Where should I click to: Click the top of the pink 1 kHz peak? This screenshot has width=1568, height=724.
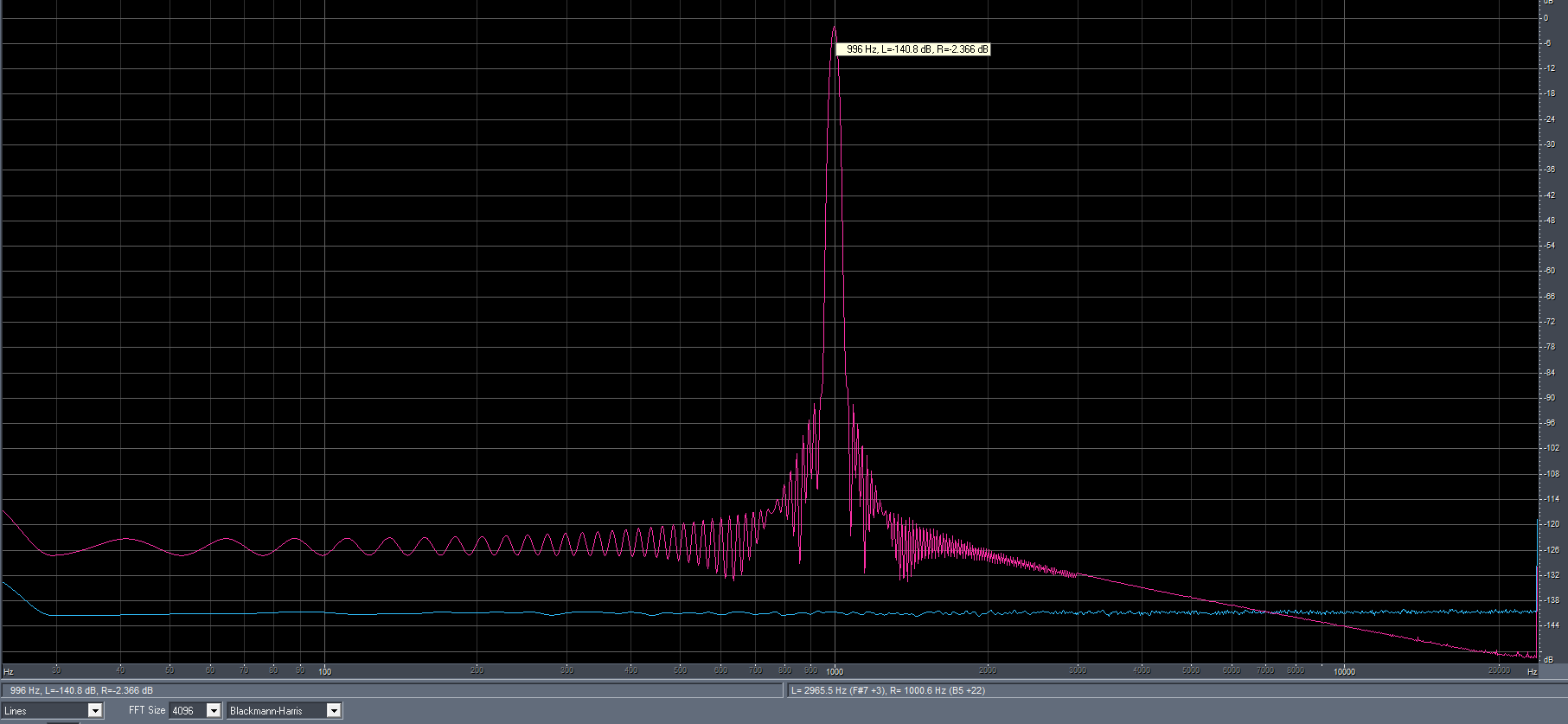click(834, 28)
